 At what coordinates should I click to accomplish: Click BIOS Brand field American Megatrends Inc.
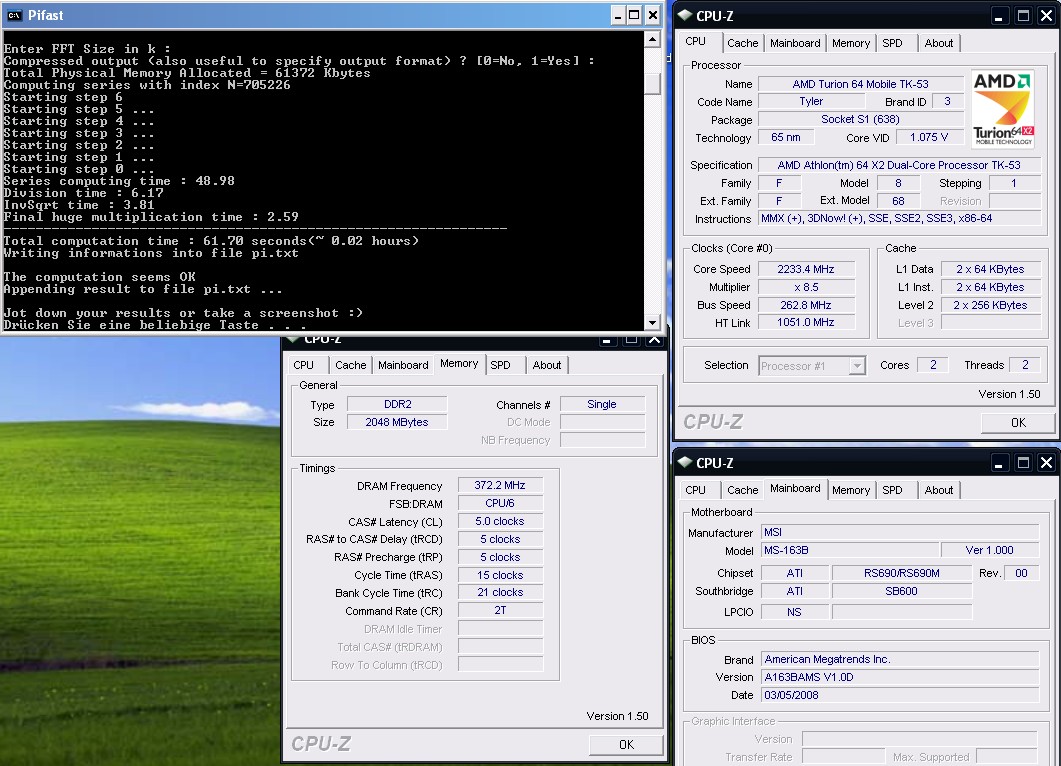(x=900, y=659)
